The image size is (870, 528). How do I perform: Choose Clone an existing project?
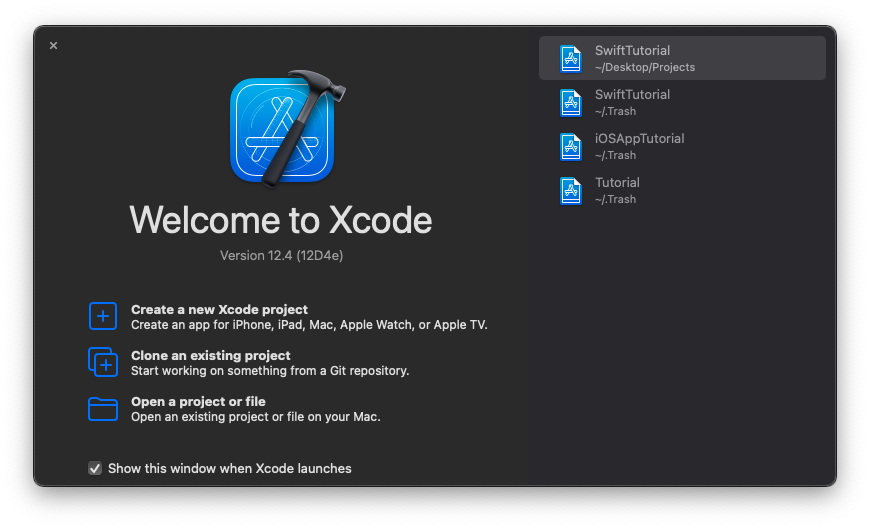[x=210, y=356]
